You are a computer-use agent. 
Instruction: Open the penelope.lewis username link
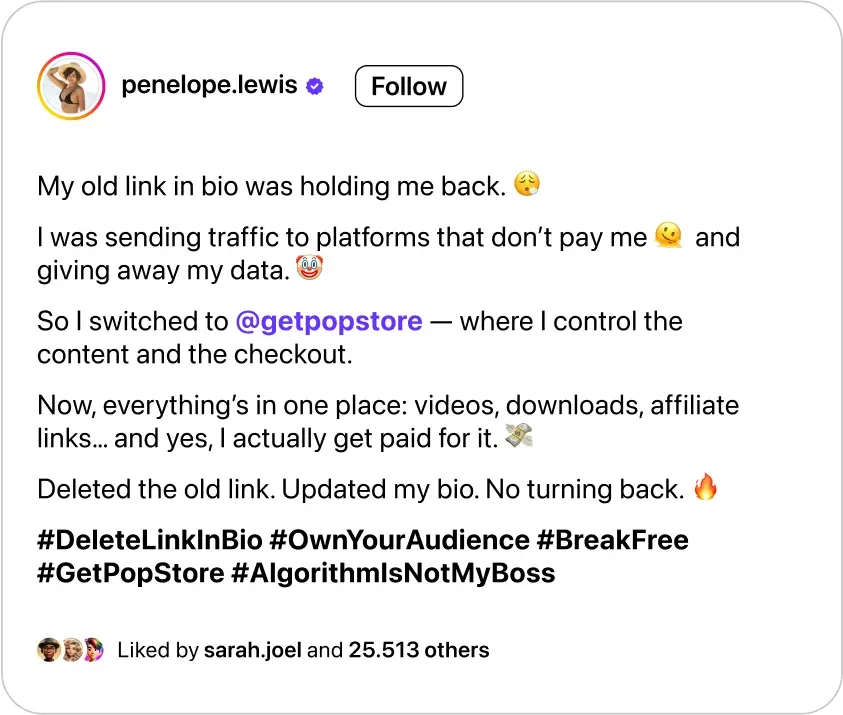click(209, 85)
